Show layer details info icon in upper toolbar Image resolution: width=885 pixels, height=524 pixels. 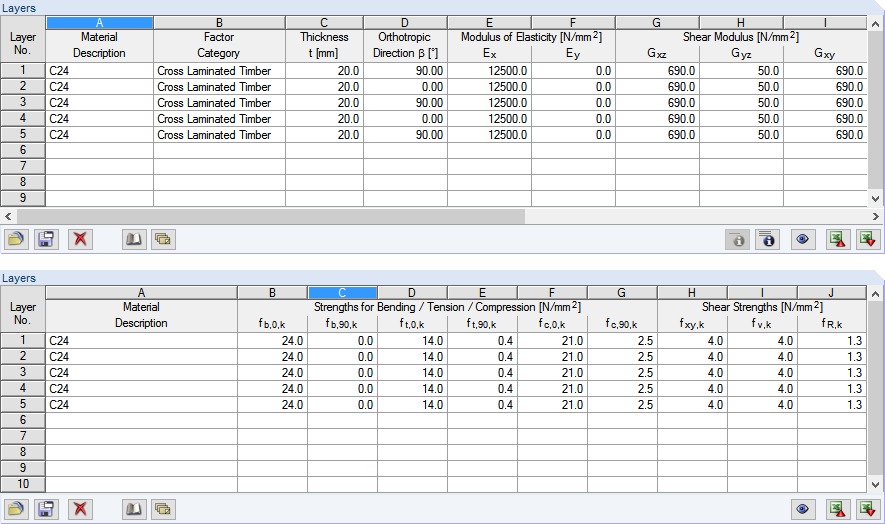tap(768, 239)
